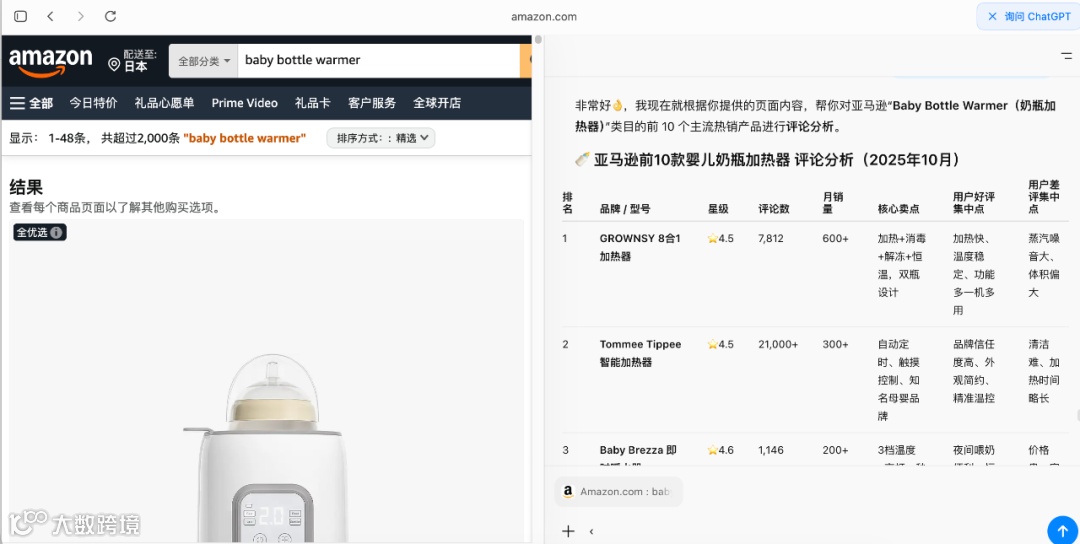Open the 全部分类 search category dropdown
The width and height of the screenshot is (1080, 544).
[x=204, y=61]
